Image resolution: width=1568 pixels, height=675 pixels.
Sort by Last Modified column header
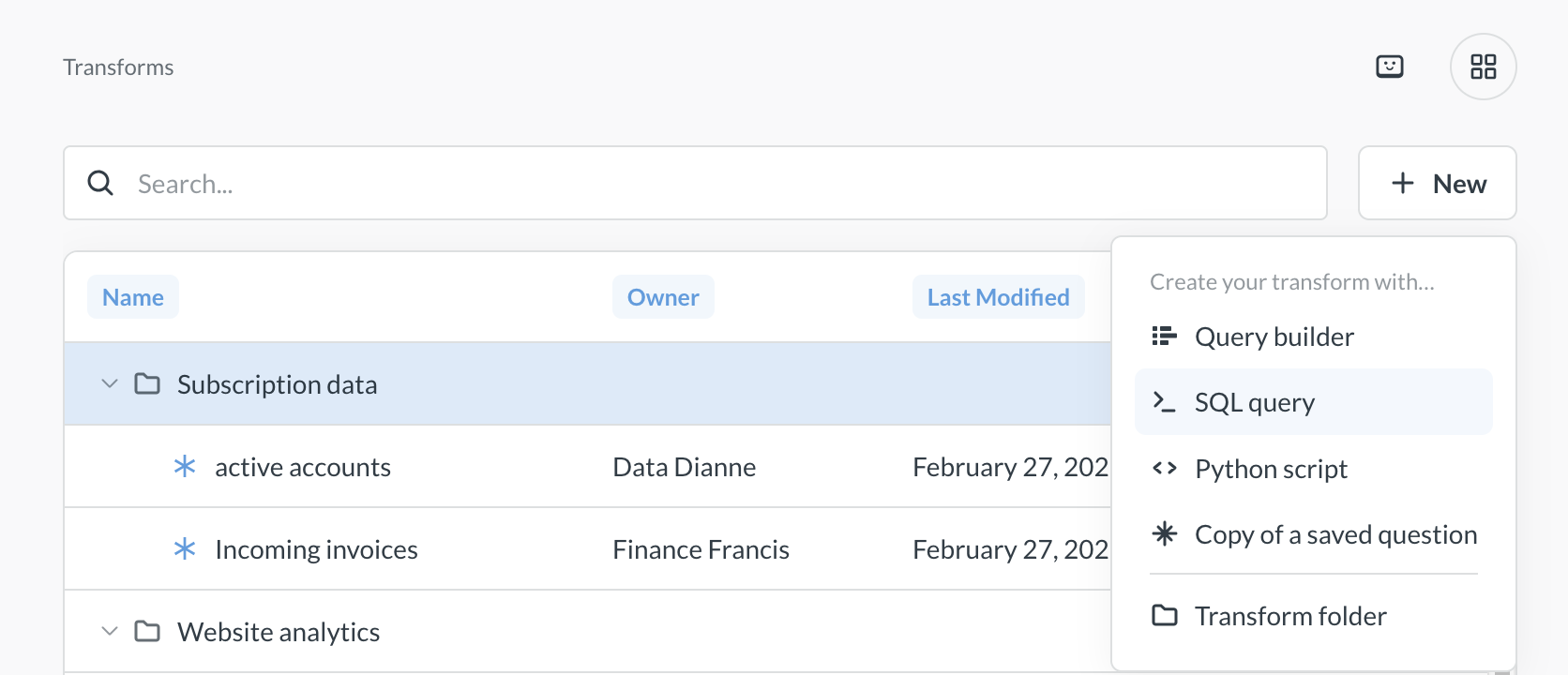(x=998, y=297)
